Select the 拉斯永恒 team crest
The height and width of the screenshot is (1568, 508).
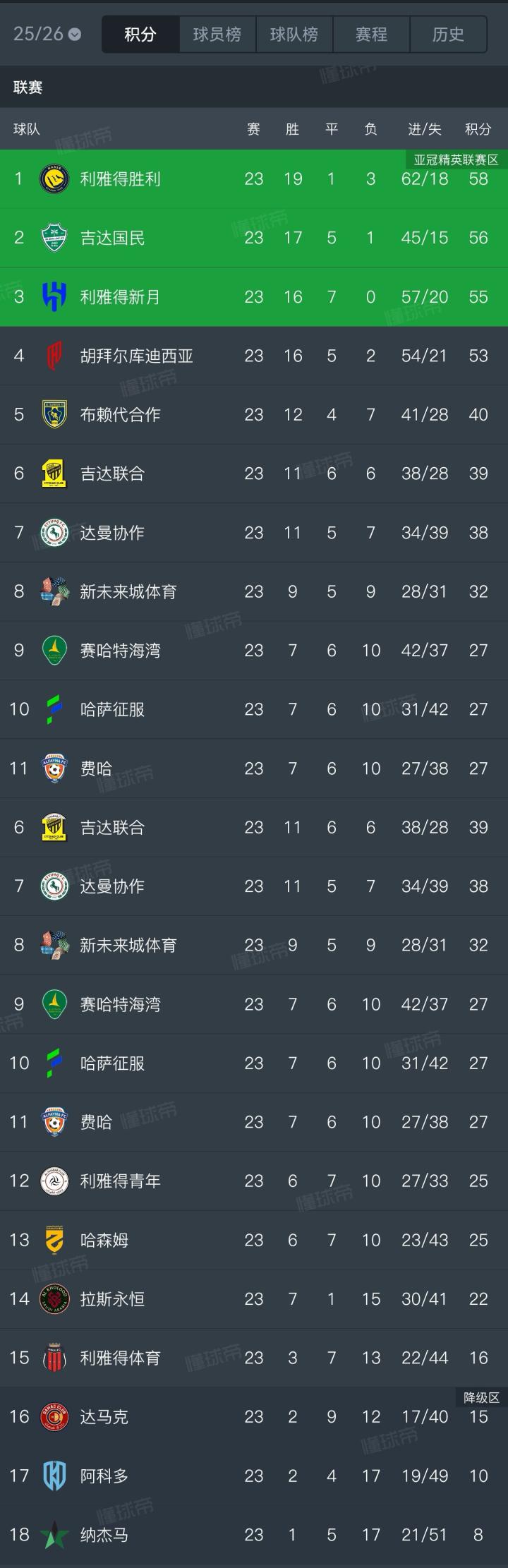click(x=54, y=1298)
